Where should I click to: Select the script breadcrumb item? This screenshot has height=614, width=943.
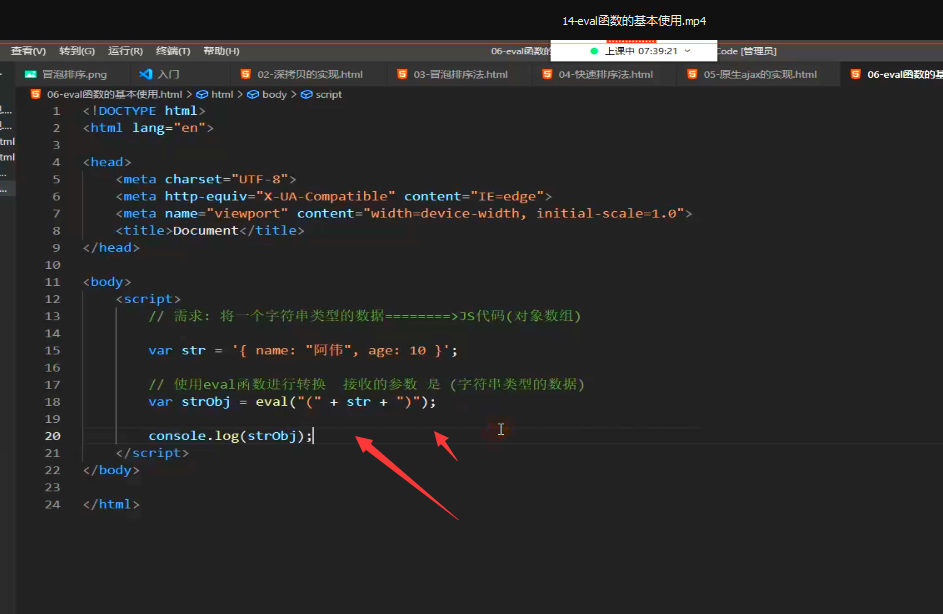(x=328, y=94)
